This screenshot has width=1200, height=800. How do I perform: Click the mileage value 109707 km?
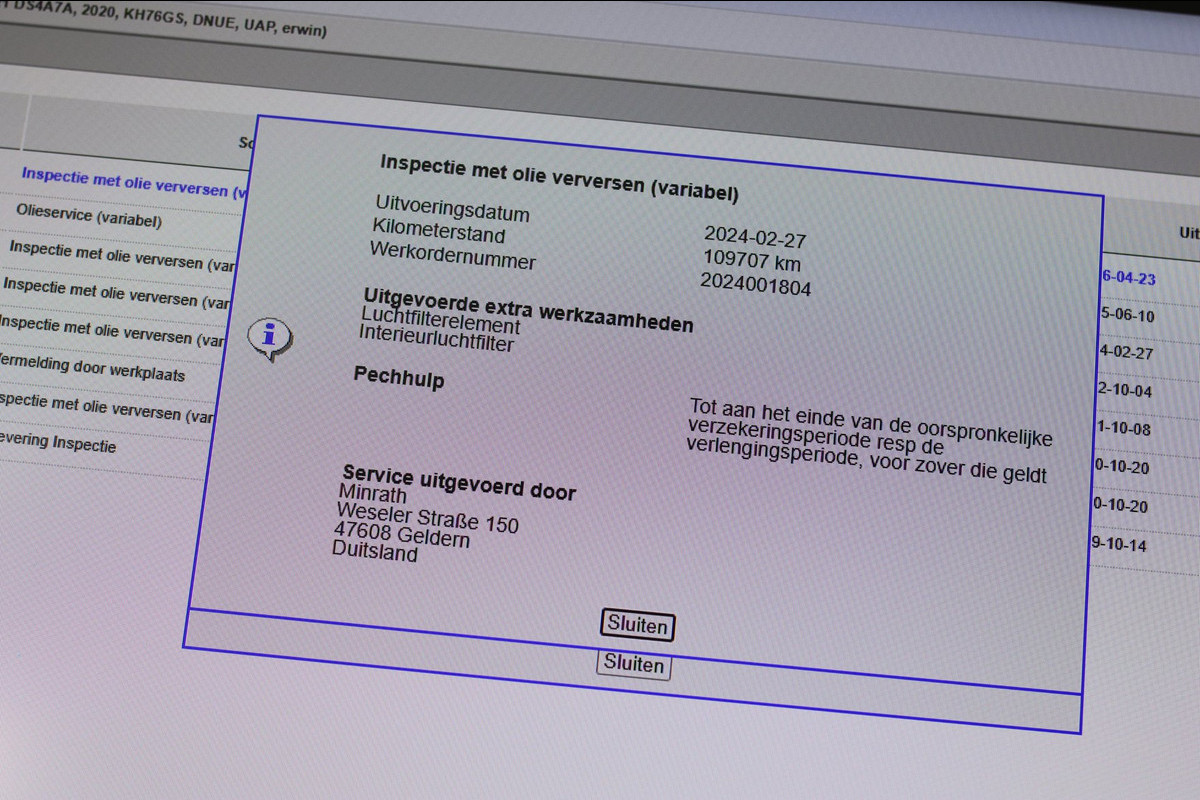(752, 262)
